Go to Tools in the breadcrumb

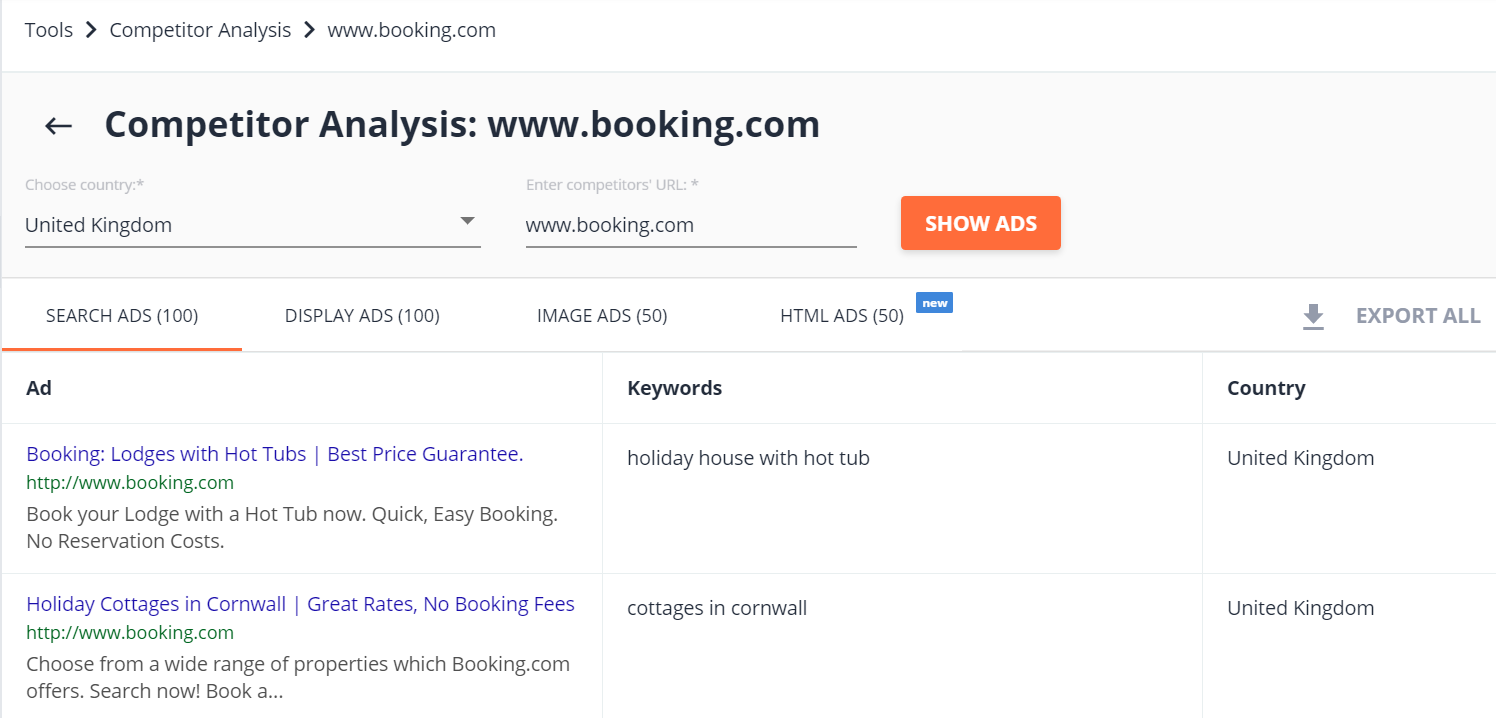click(49, 30)
